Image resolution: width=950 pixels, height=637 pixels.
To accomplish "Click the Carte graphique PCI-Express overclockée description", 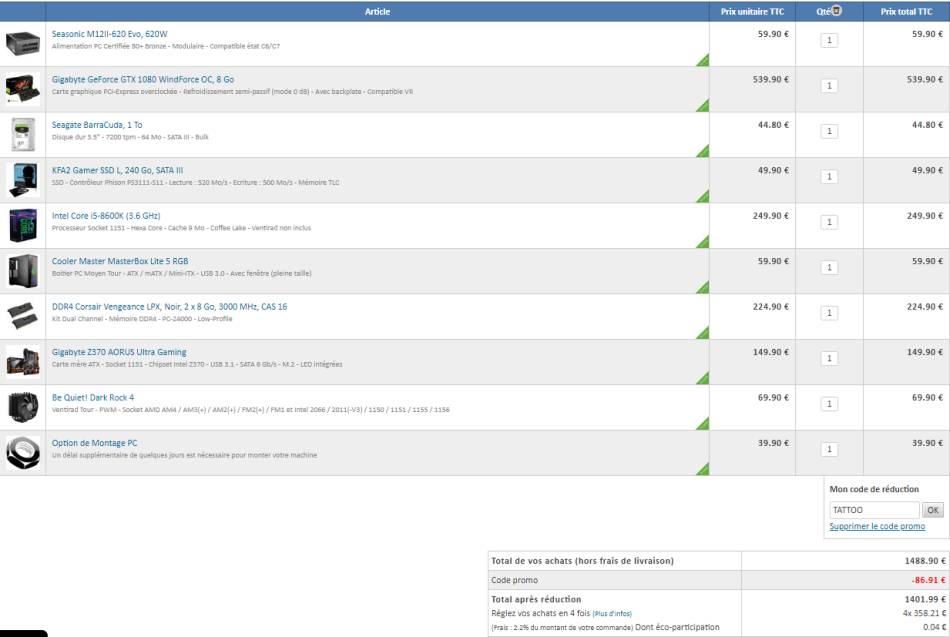I will (x=233, y=92).
